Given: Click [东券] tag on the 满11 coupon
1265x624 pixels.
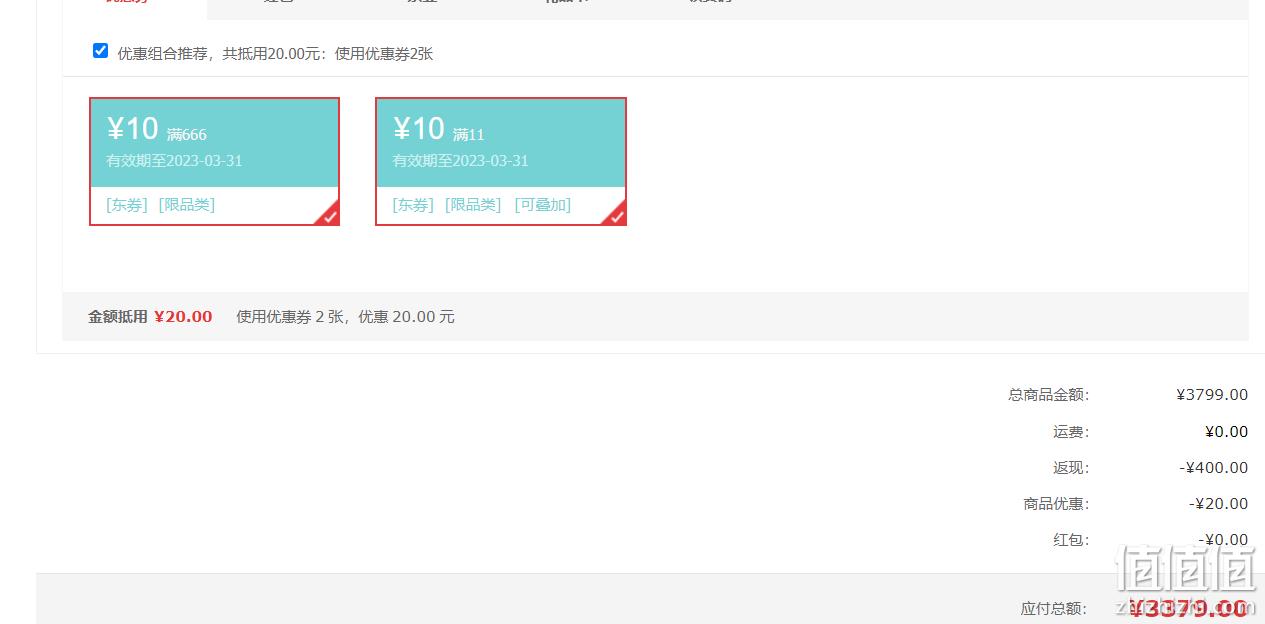Looking at the screenshot, I should click(x=413, y=205).
